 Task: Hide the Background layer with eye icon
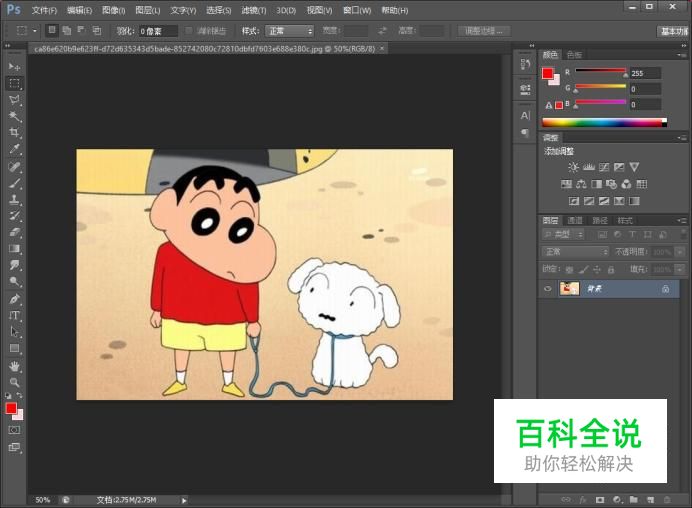pos(548,289)
